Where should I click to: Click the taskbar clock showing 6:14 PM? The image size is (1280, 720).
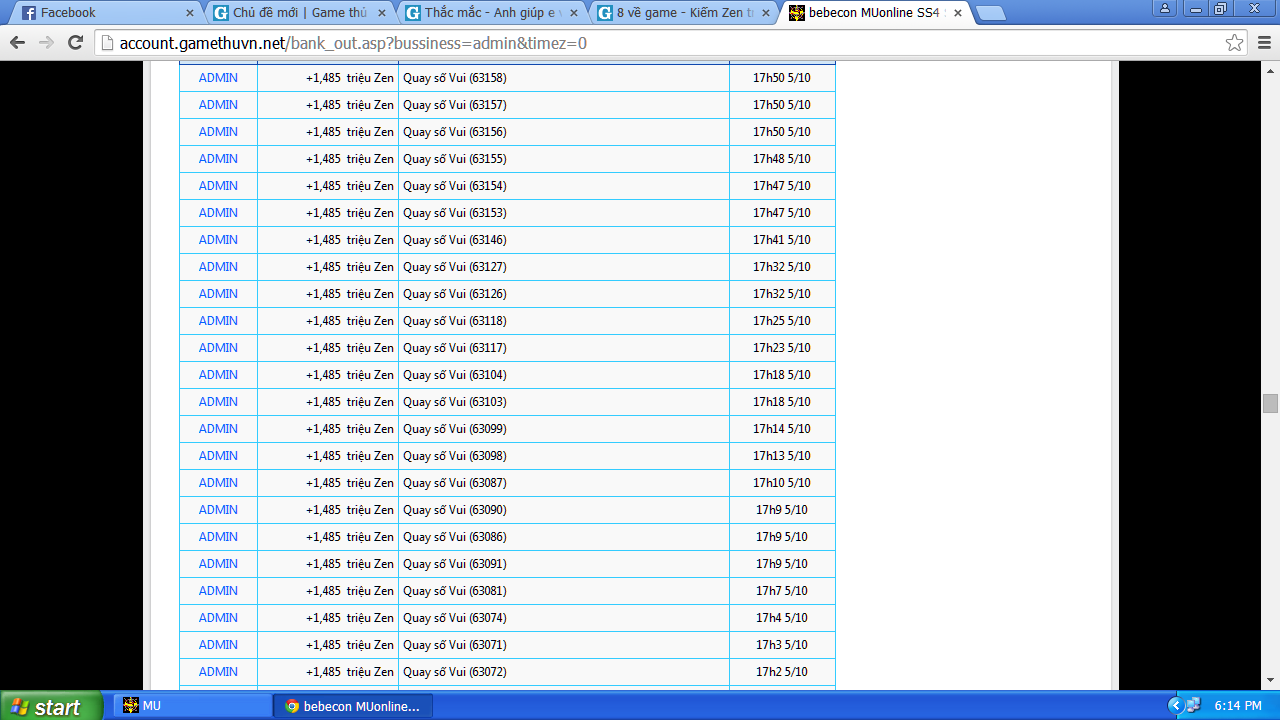click(x=1238, y=706)
